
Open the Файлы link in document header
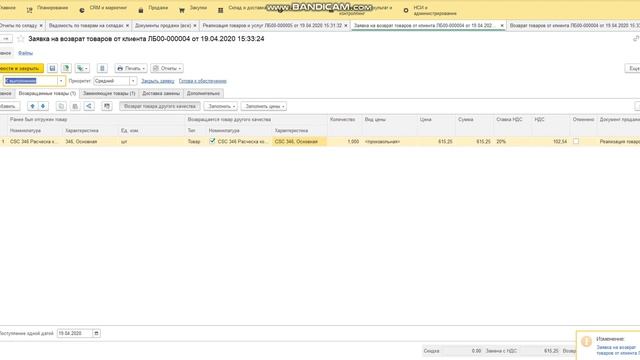(25, 53)
